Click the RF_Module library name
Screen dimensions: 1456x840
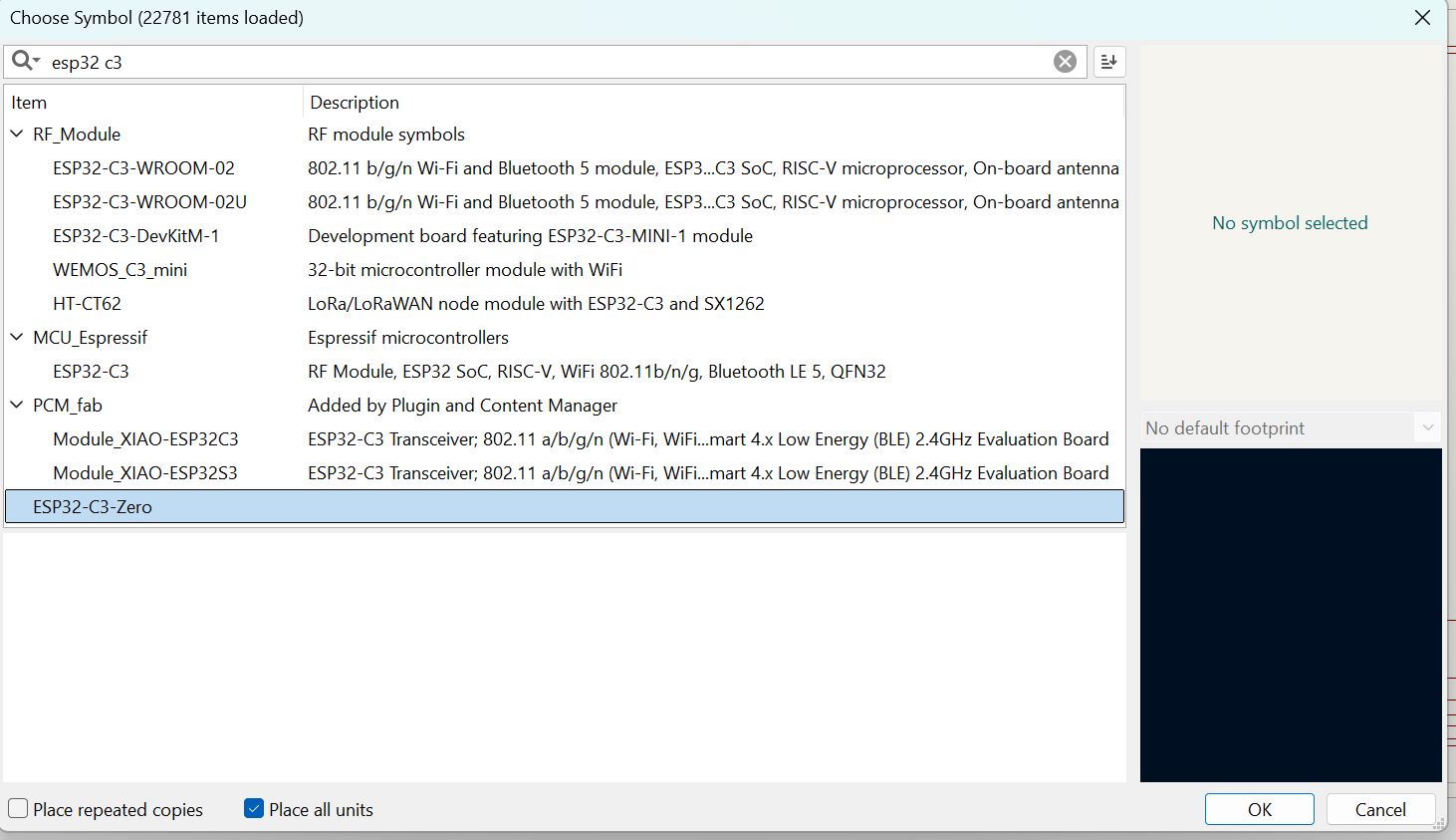coord(77,135)
